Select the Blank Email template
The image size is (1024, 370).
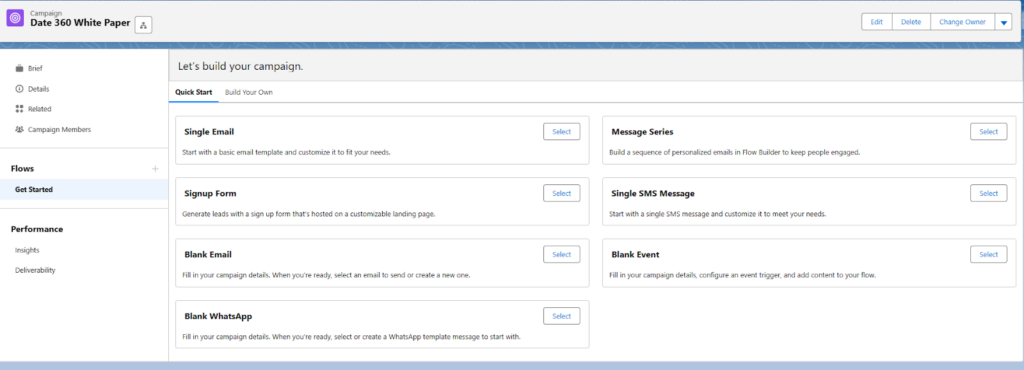pyautogui.click(x=562, y=254)
